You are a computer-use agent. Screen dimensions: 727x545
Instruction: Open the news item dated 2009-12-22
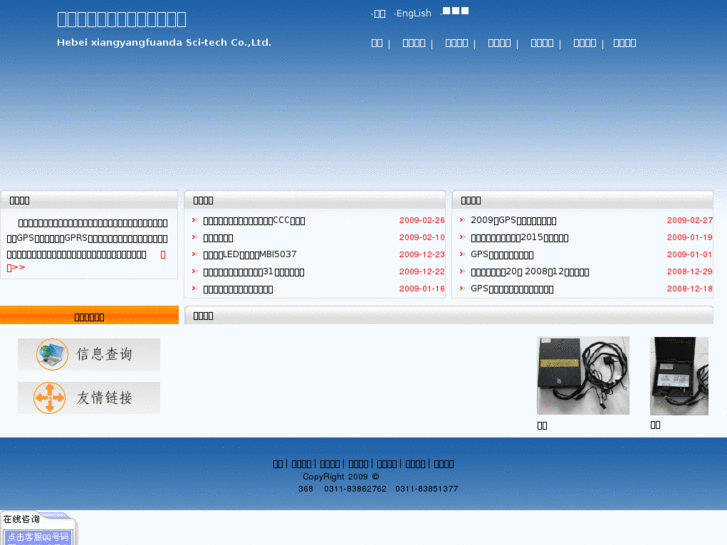(254, 272)
